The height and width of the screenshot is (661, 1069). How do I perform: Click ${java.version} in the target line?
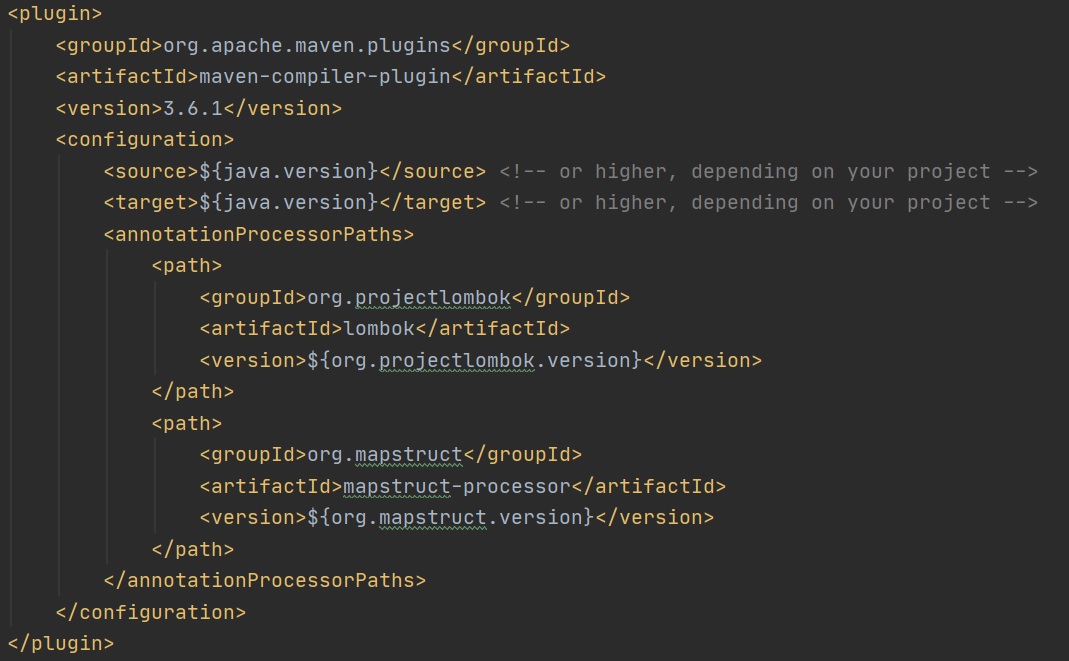click(288, 202)
